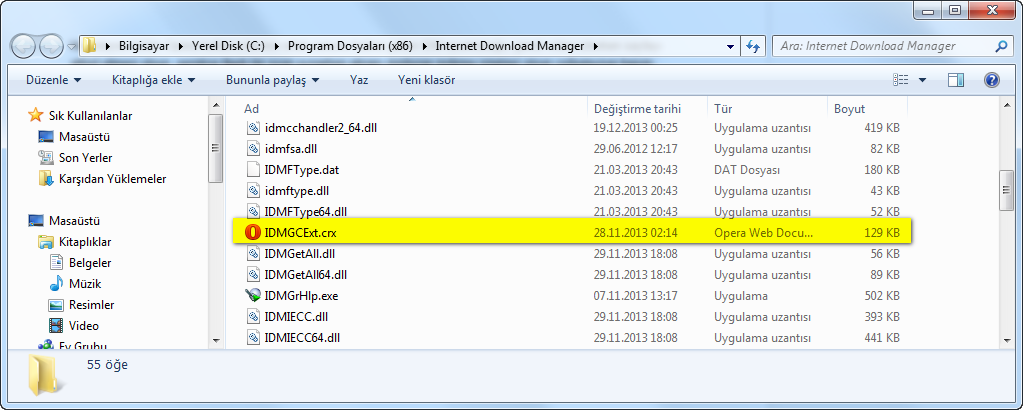
Task: Click the folder icon in address bar
Action: (90, 46)
